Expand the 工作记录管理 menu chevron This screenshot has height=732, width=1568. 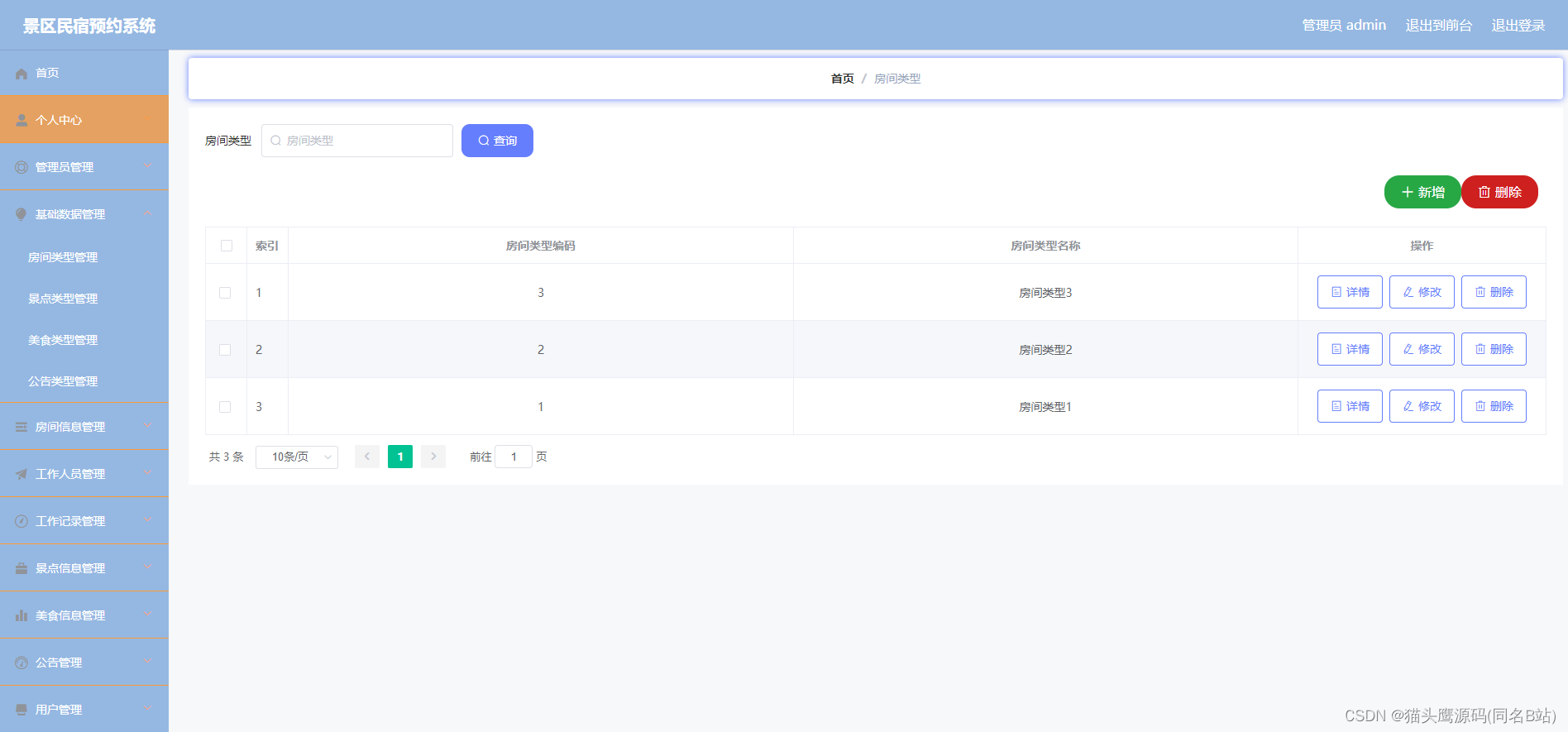[148, 520]
